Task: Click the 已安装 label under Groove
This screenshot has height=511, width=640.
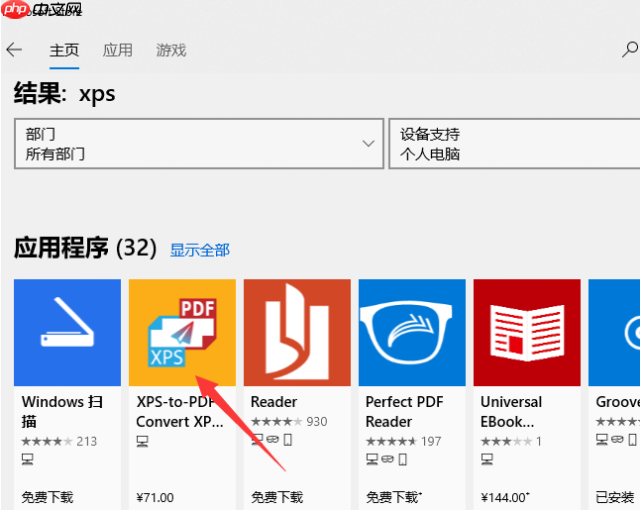Action: pyautogui.click(x=615, y=497)
